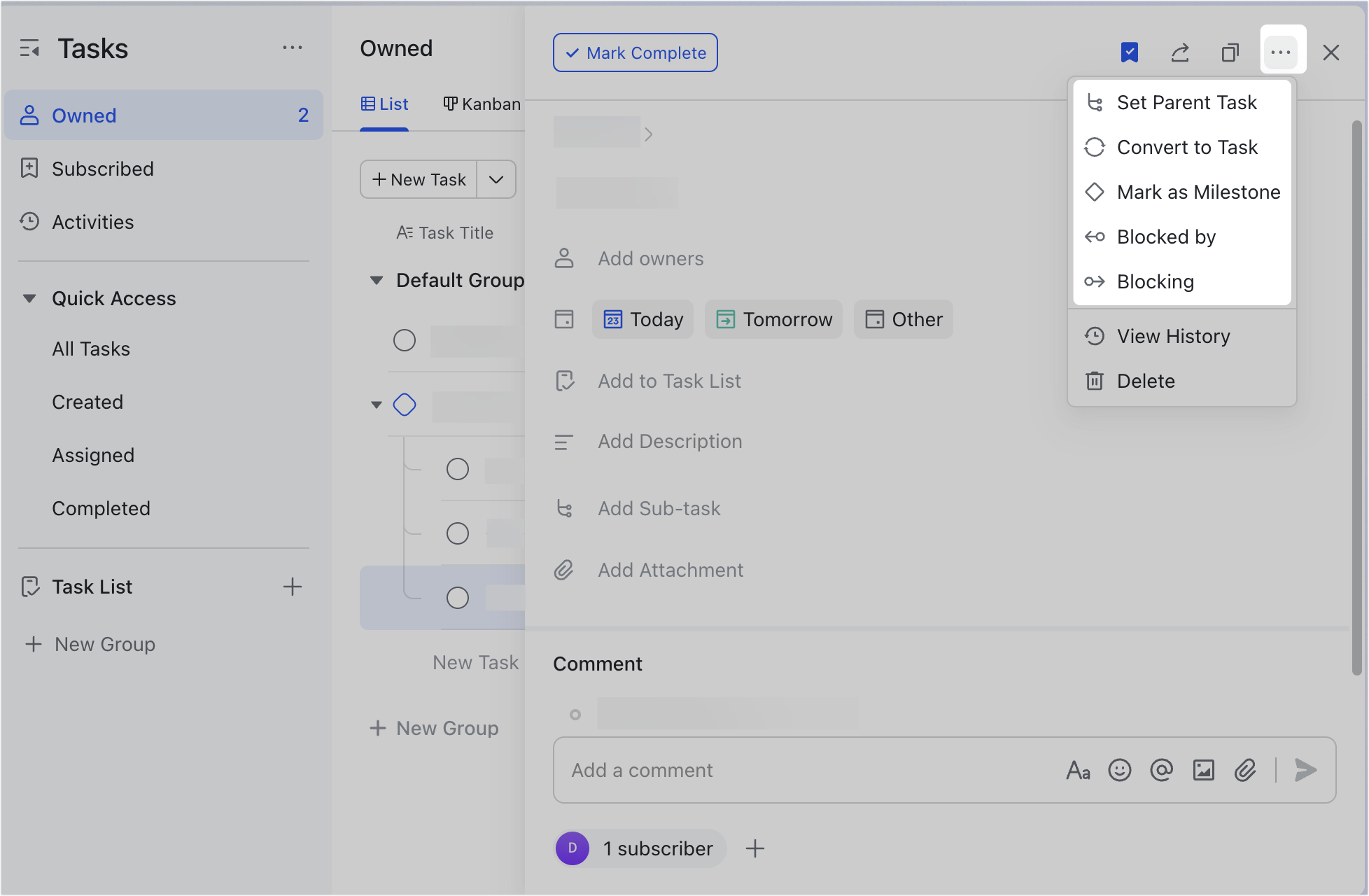Viewport: 1369px width, 896px height.
Task: Click the Mark Complete button
Action: pos(636,52)
